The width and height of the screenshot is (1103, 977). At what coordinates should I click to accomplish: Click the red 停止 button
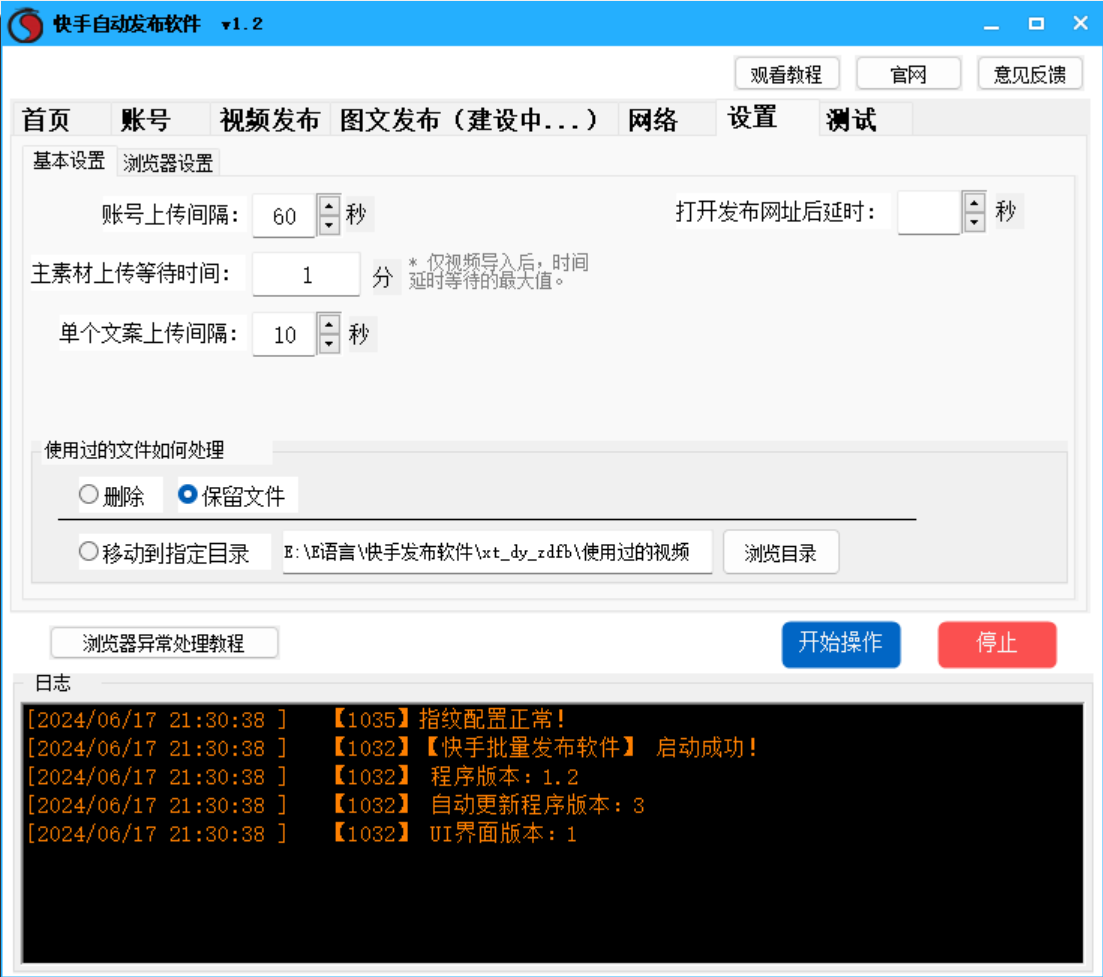tap(997, 643)
